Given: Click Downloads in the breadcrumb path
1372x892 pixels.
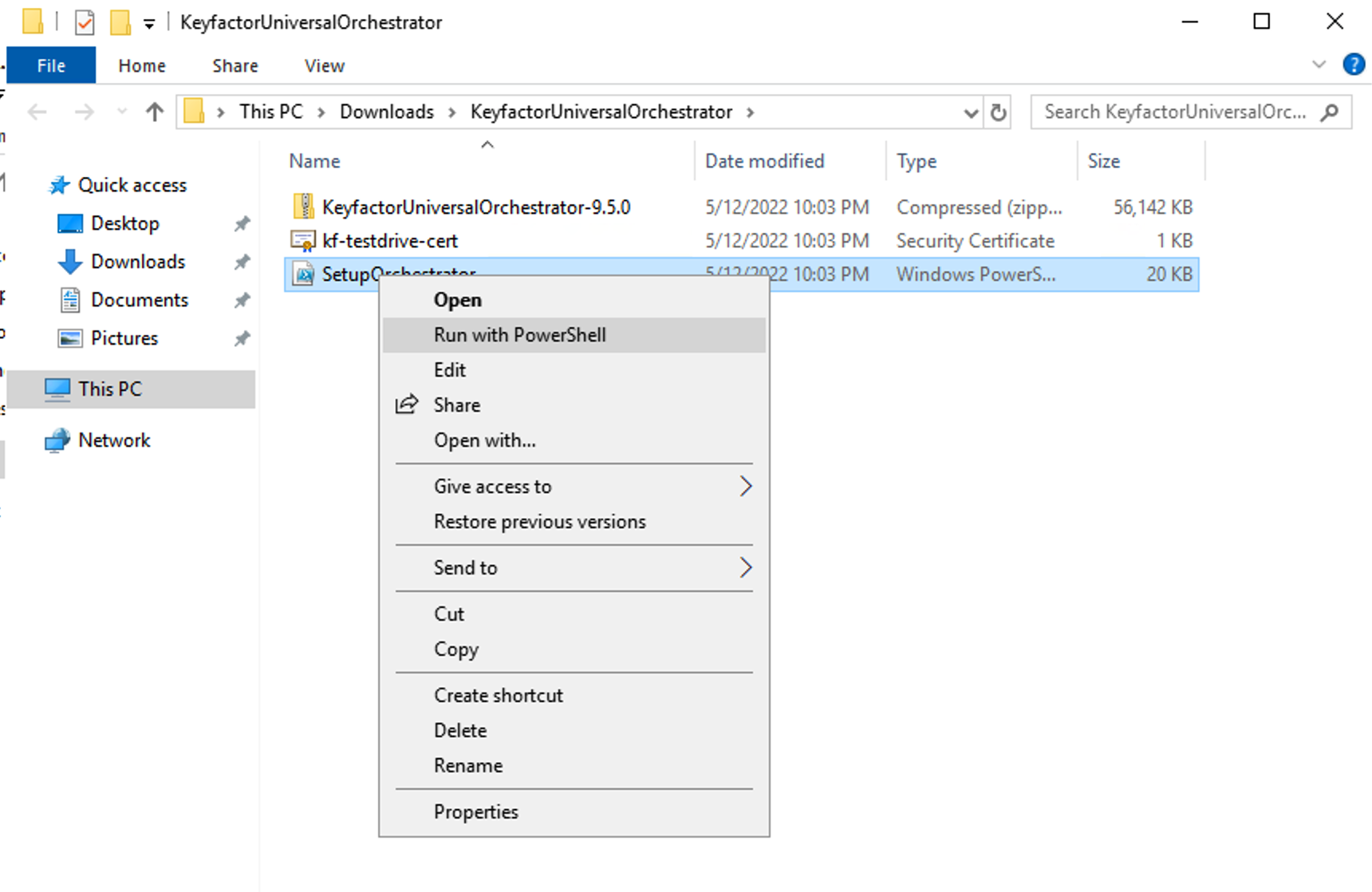Looking at the screenshot, I should [386, 112].
